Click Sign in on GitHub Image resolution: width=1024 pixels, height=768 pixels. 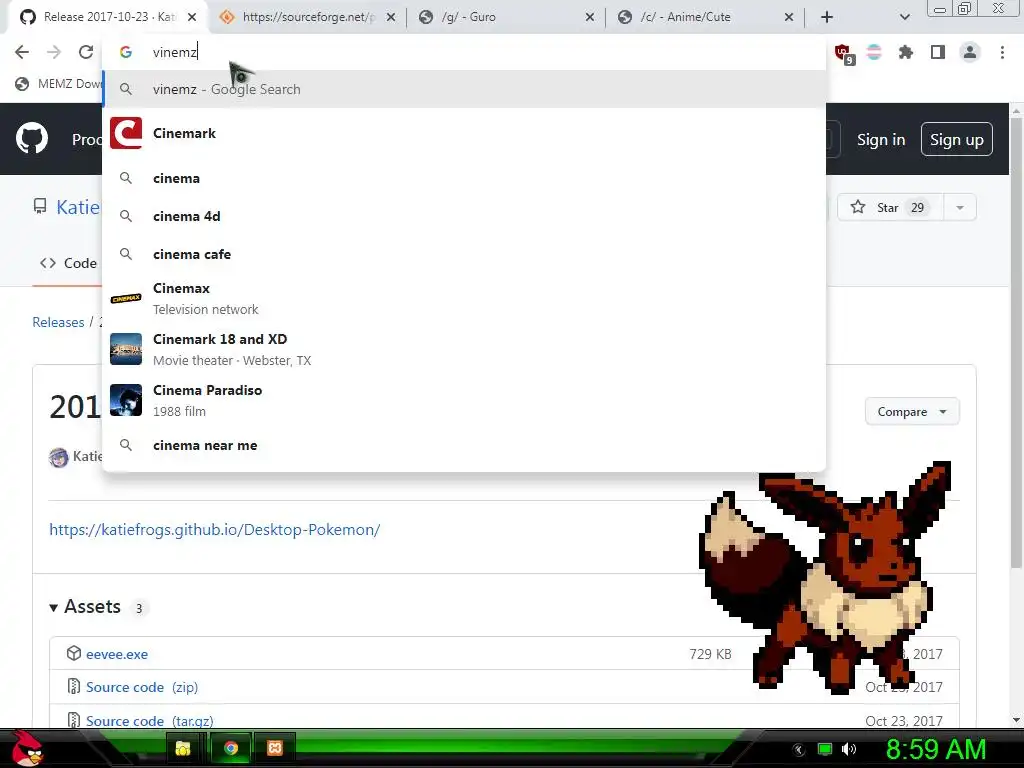[x=881, y=140]
